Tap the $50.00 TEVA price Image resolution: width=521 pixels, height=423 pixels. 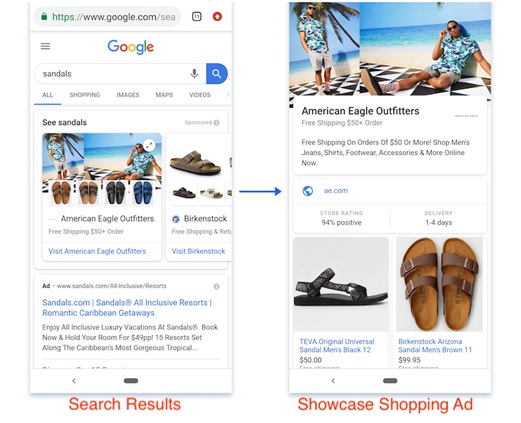tap(310, 360)
